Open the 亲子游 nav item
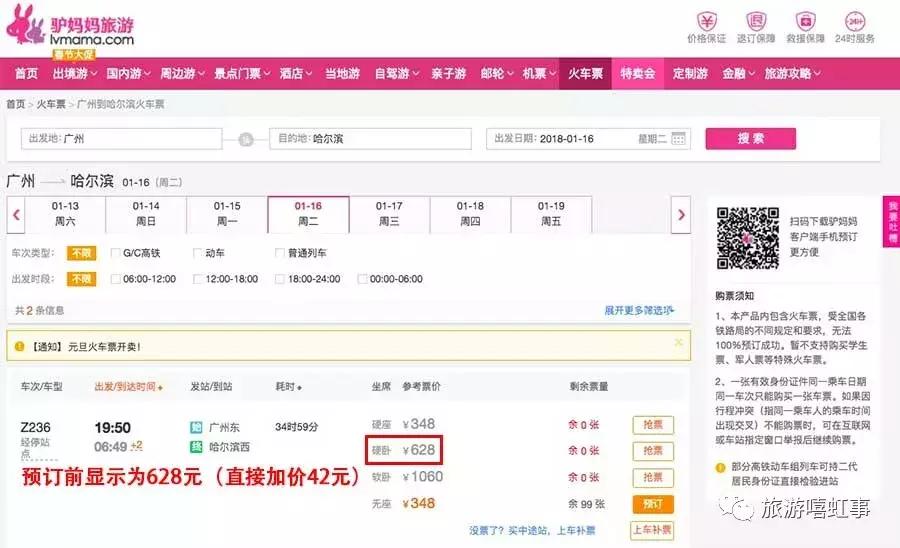The height and width of the screenshot is (548, 900). point(448,73)
